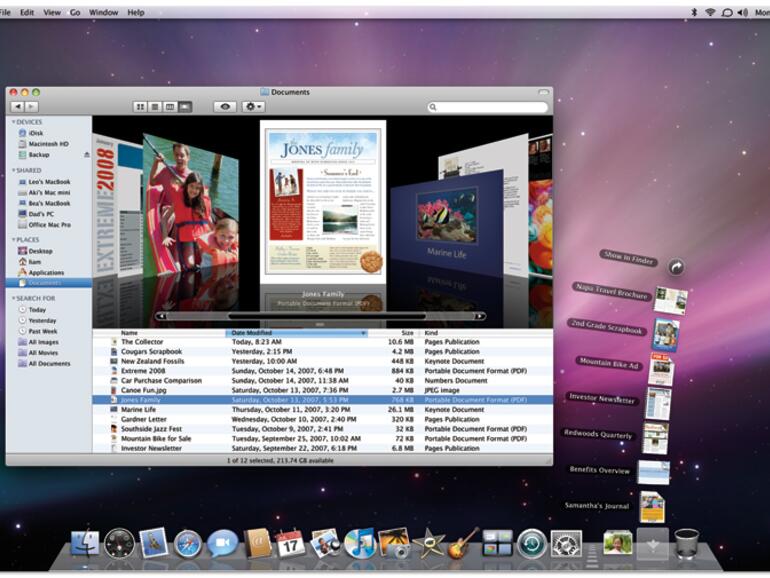Image resolution: width=770 pixels, height=578 pixels.
Task: Open the Edit menu
Action: (27, 12)
